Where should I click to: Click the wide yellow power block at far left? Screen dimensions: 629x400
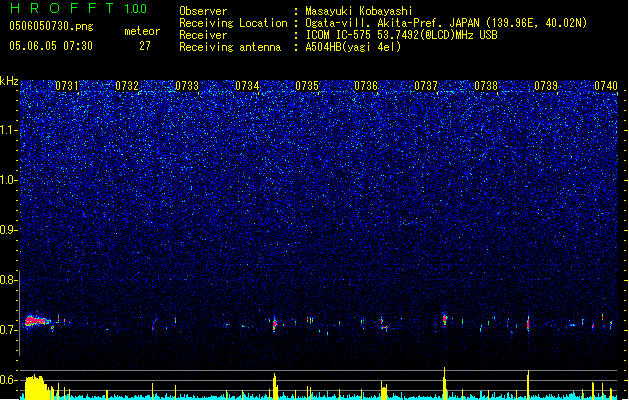[x=37, y=387]
